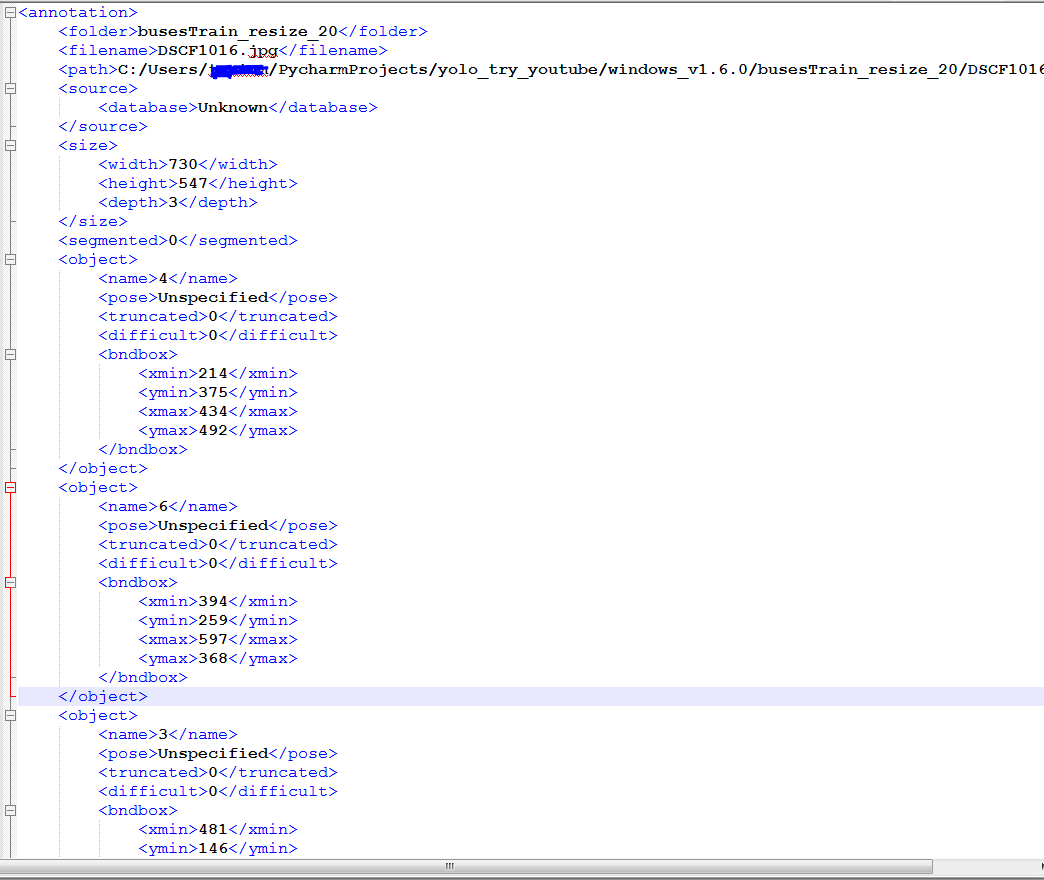
Task: Click the ymax 368 line
Action: tap(218, 658)
